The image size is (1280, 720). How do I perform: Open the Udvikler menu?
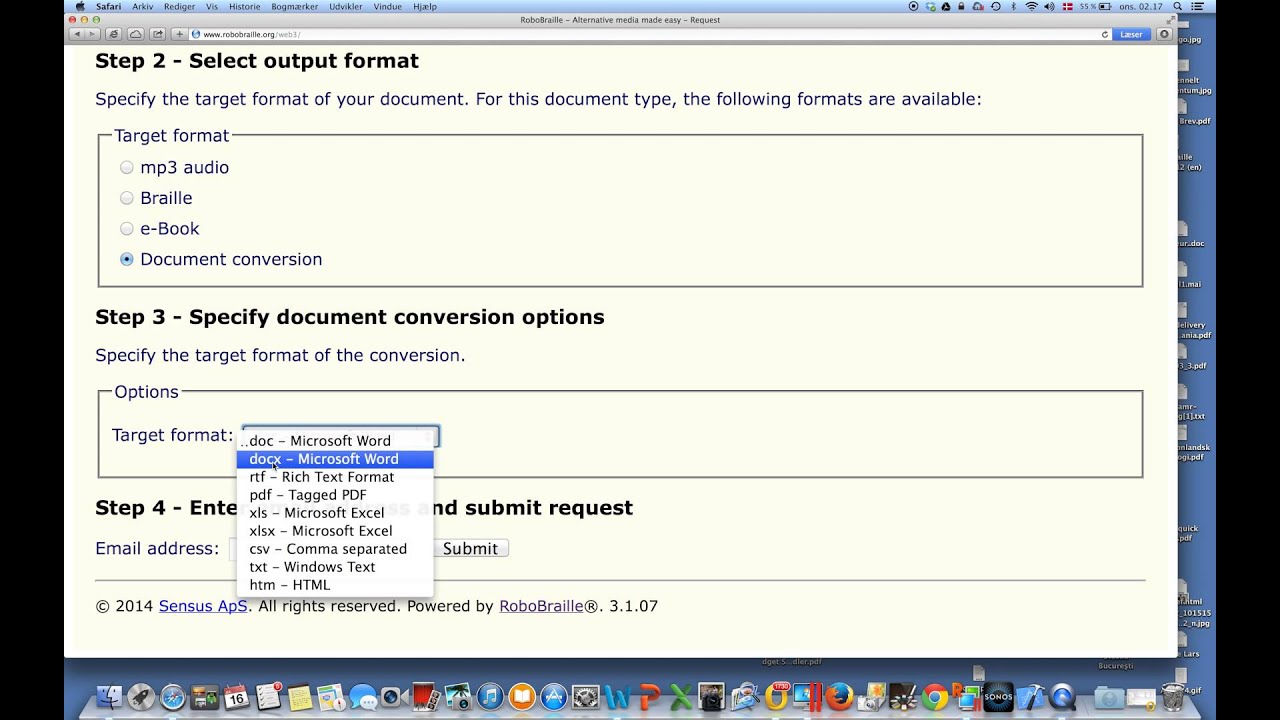(x=346, y=6)
